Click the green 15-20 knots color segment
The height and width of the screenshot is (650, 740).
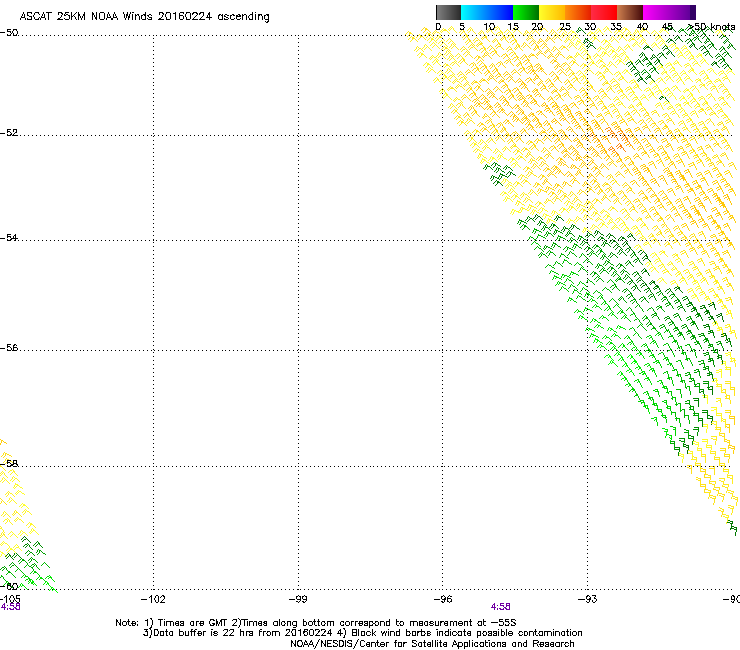526,12
